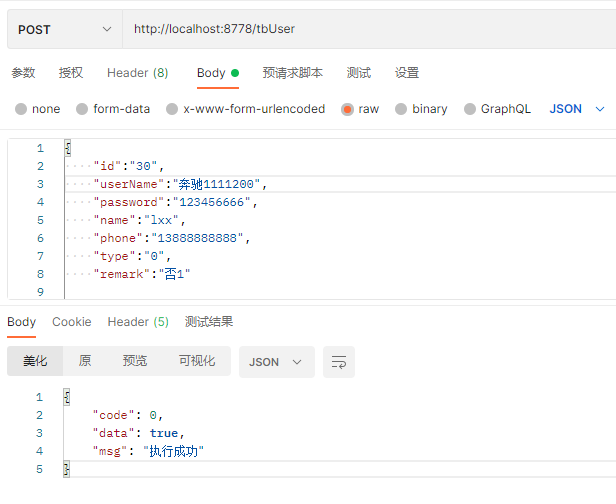Open the 预请求脚本 tab
616x504 pixels.
[293, 73]
